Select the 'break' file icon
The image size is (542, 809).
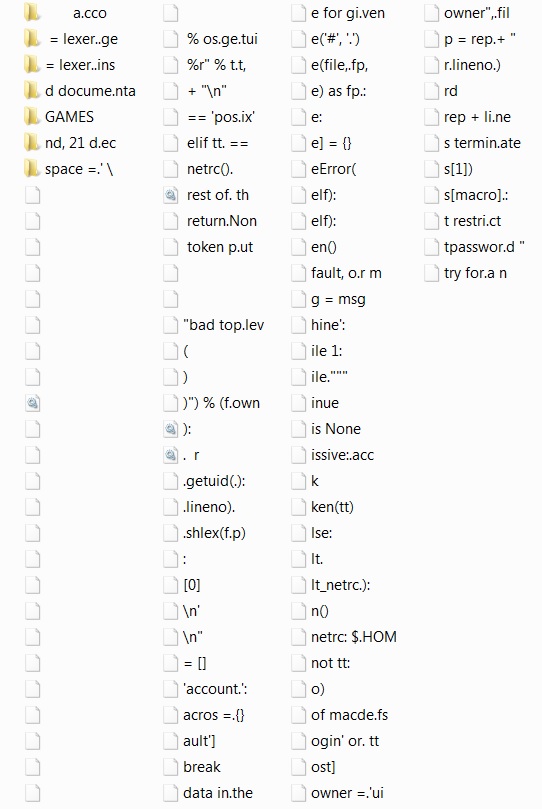171,767
